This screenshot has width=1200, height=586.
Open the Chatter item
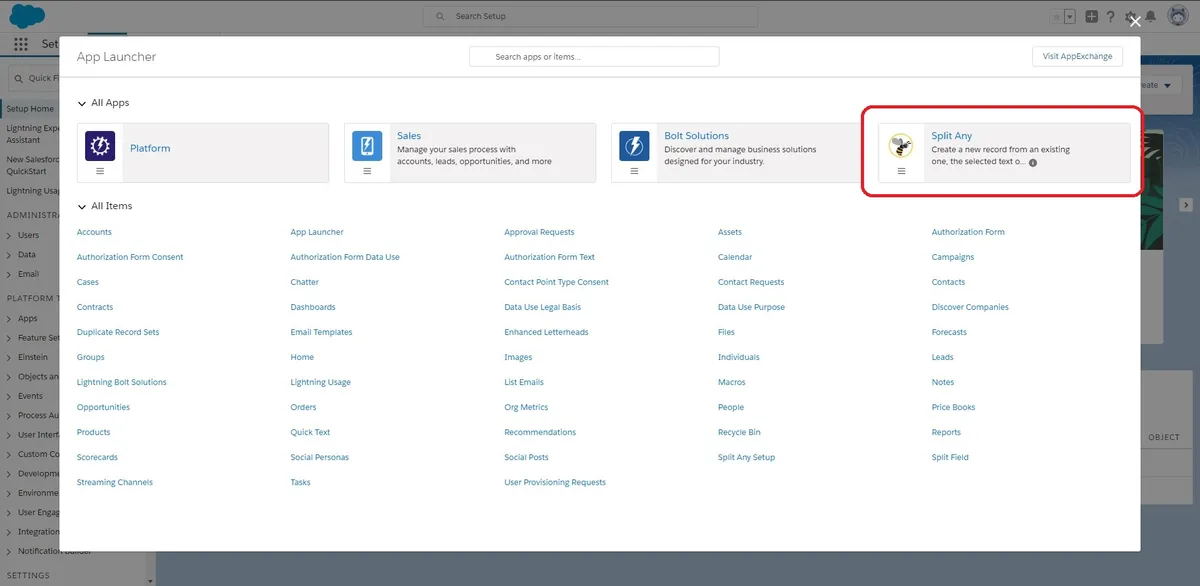[305, 282]
